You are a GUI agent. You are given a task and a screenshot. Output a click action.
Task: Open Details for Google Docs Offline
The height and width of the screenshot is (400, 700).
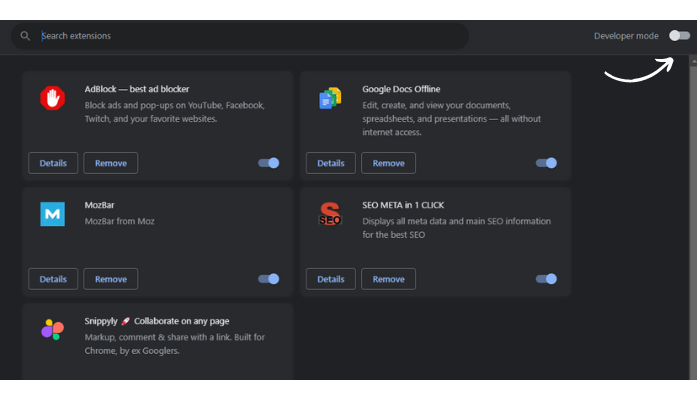tap(331, 163)
